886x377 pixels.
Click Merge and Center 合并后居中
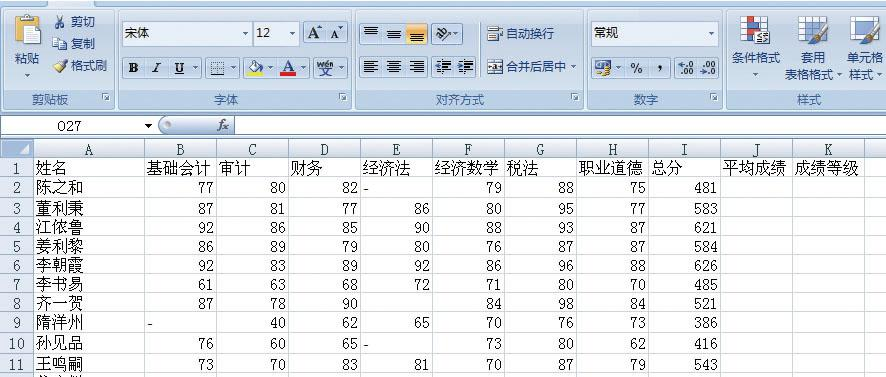[x=526, y=67]
